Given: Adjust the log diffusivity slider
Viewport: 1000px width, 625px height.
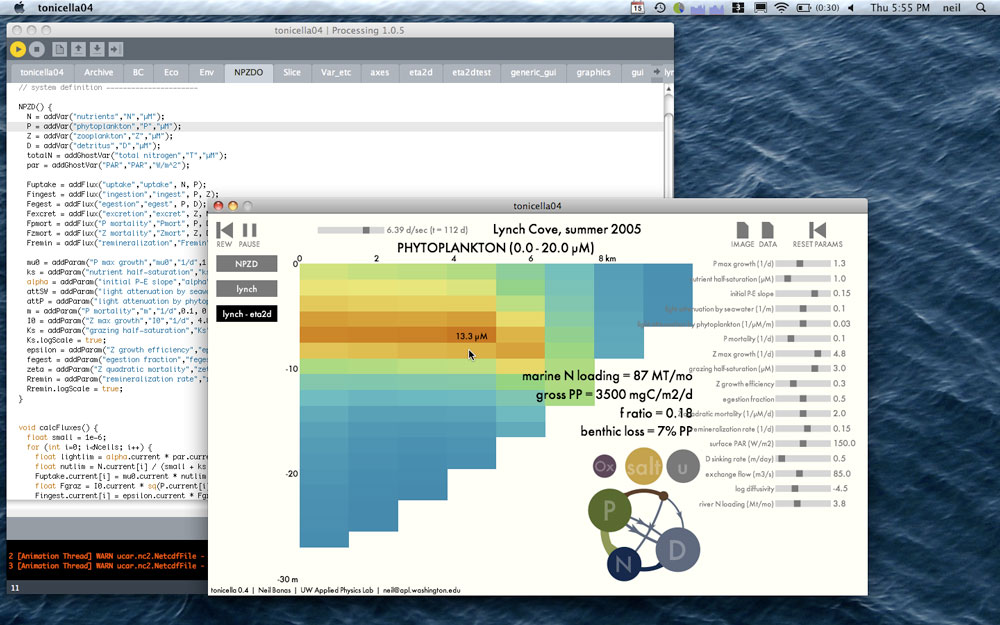Looking at the screenshot, I should (803, 489).
